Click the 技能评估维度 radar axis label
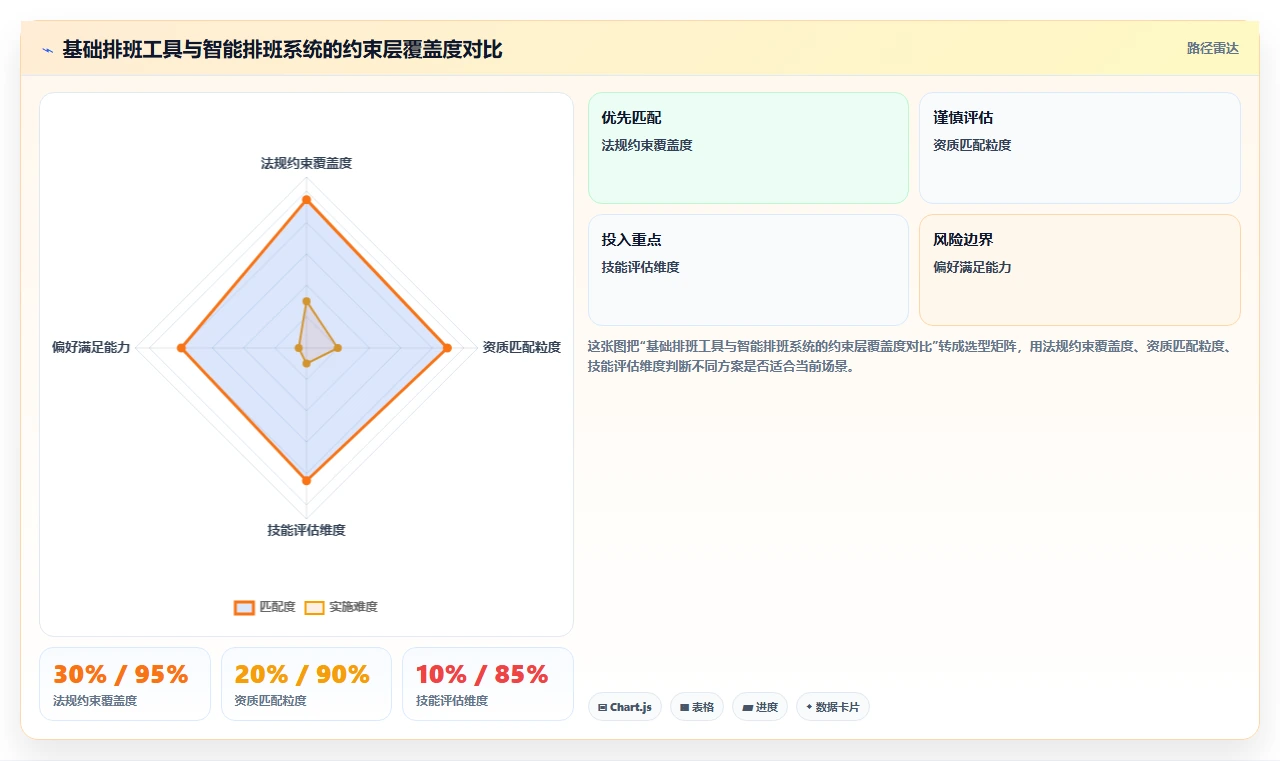 306,530
